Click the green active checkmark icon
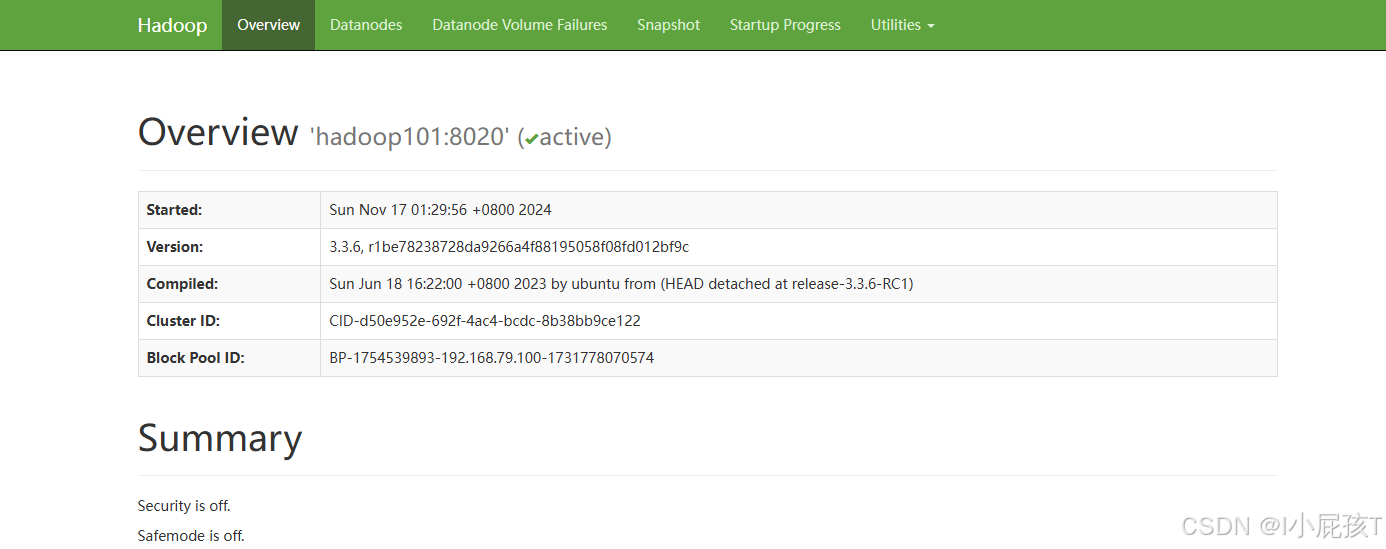Image resolution: width=1386 pixels, height=549 pixels. [x=531, y=139]
